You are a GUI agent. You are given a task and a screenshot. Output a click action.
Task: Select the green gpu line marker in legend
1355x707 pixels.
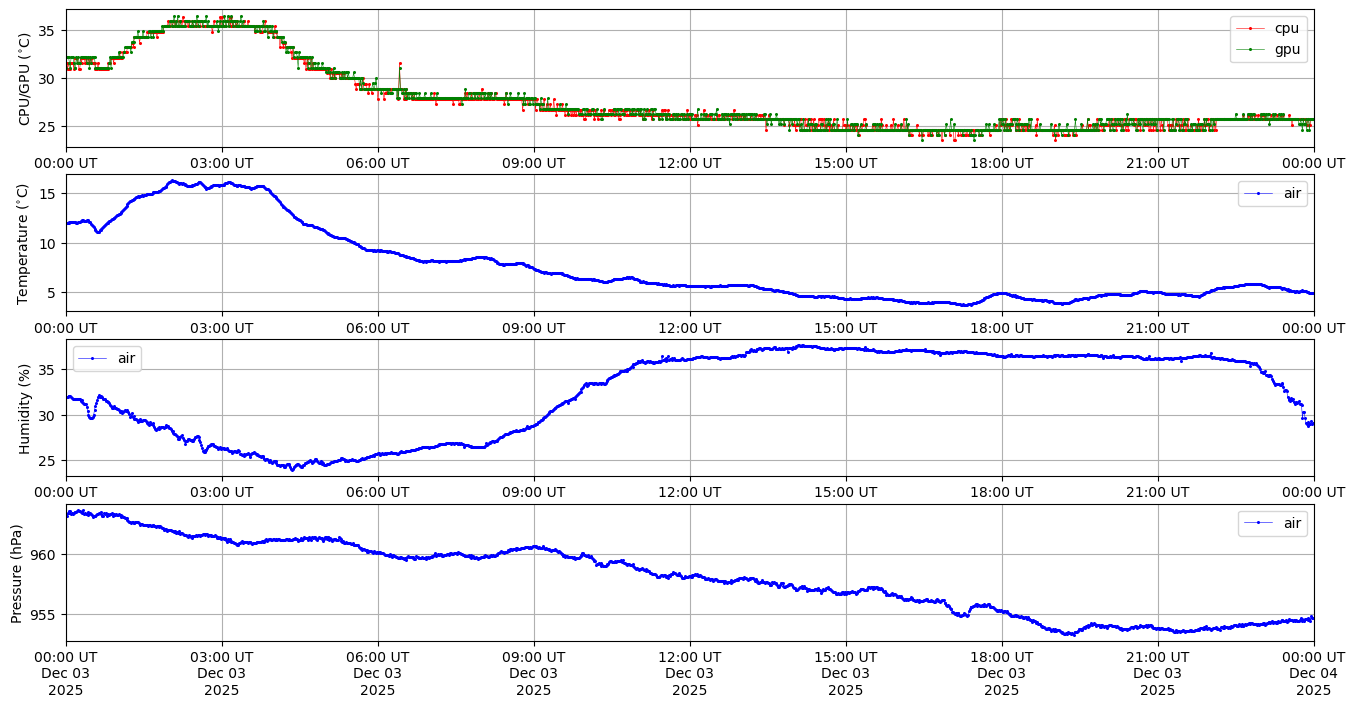[x=1251, y=49]
